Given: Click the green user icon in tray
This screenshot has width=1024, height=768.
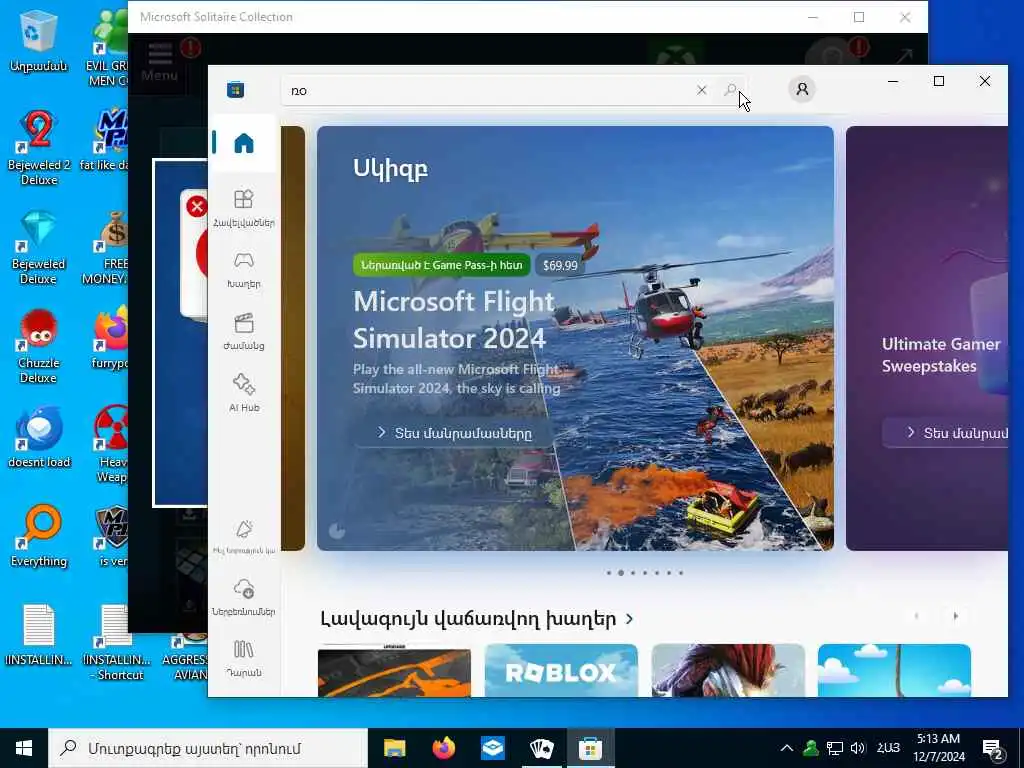Looking at the screenshot, I should [x=811, y=748].
